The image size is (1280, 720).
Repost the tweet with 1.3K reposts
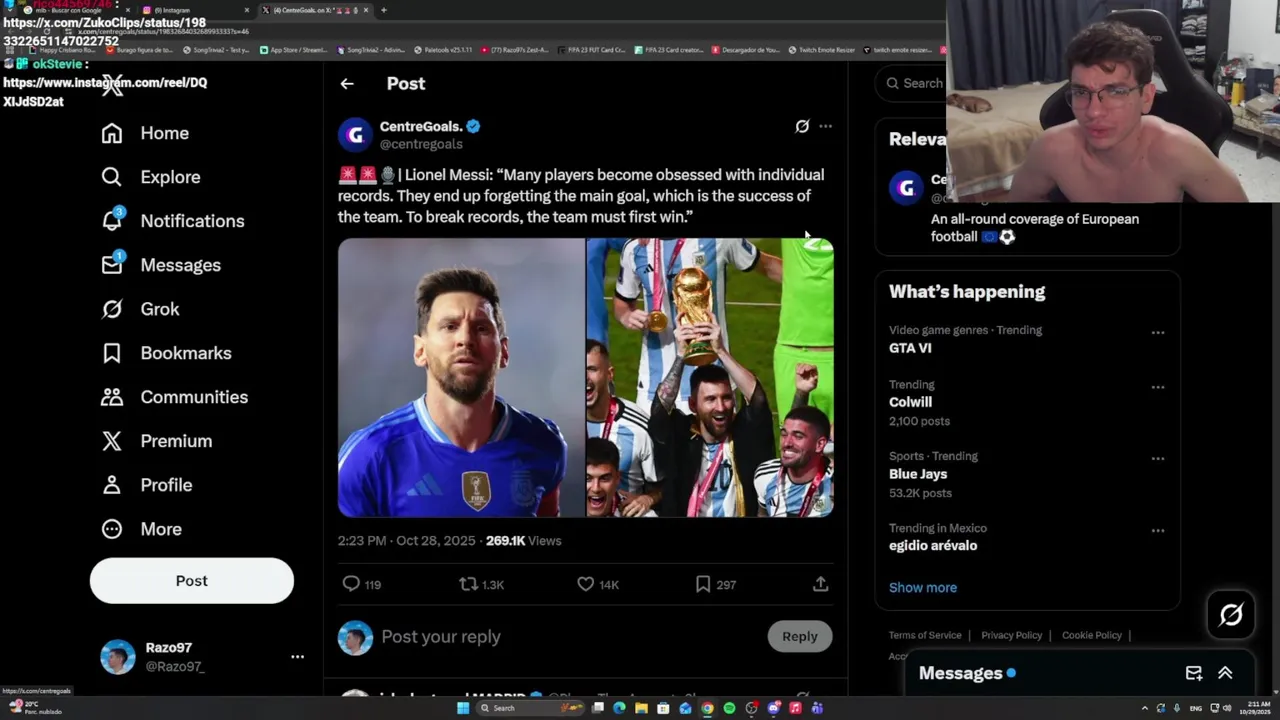coord(468,584)
